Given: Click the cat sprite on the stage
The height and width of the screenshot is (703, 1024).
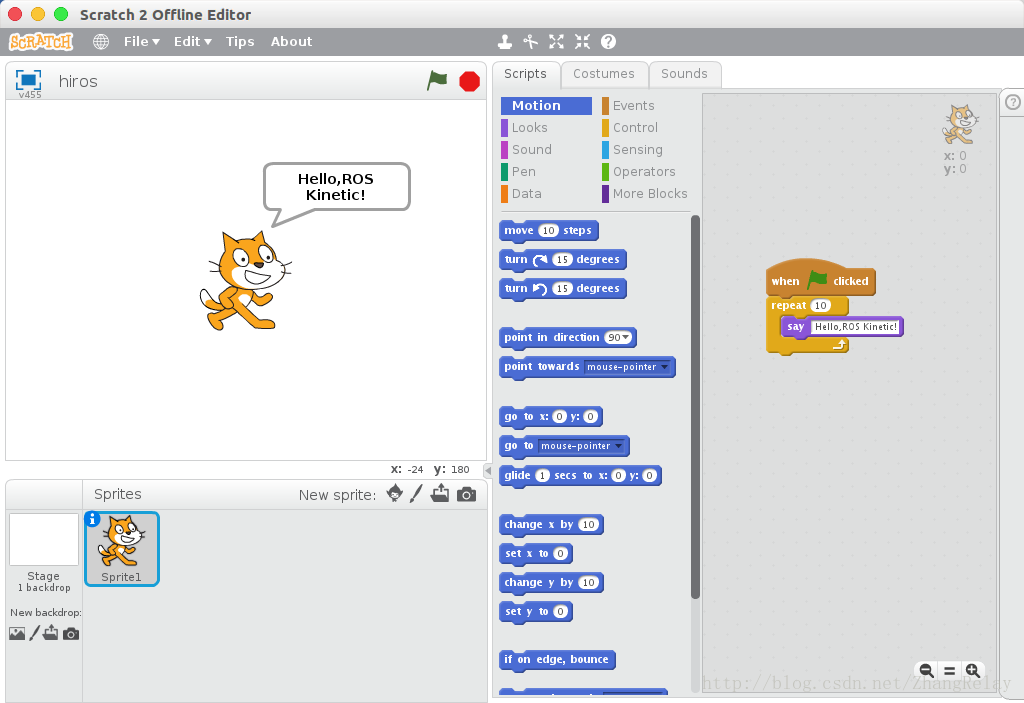Looking at the screenshot, I should (245, 280).
